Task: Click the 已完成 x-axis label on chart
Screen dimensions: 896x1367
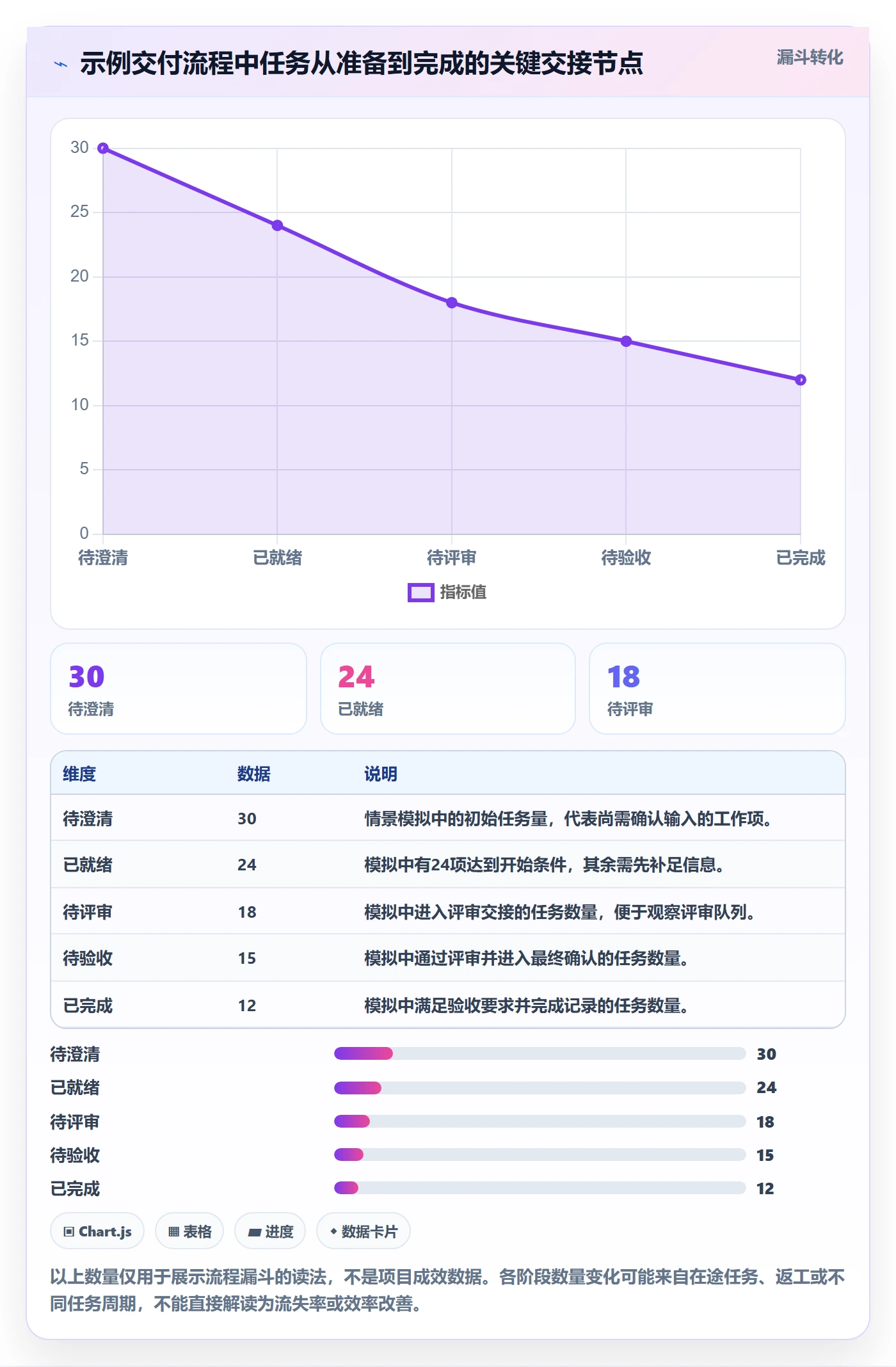Action: point(801,558)
